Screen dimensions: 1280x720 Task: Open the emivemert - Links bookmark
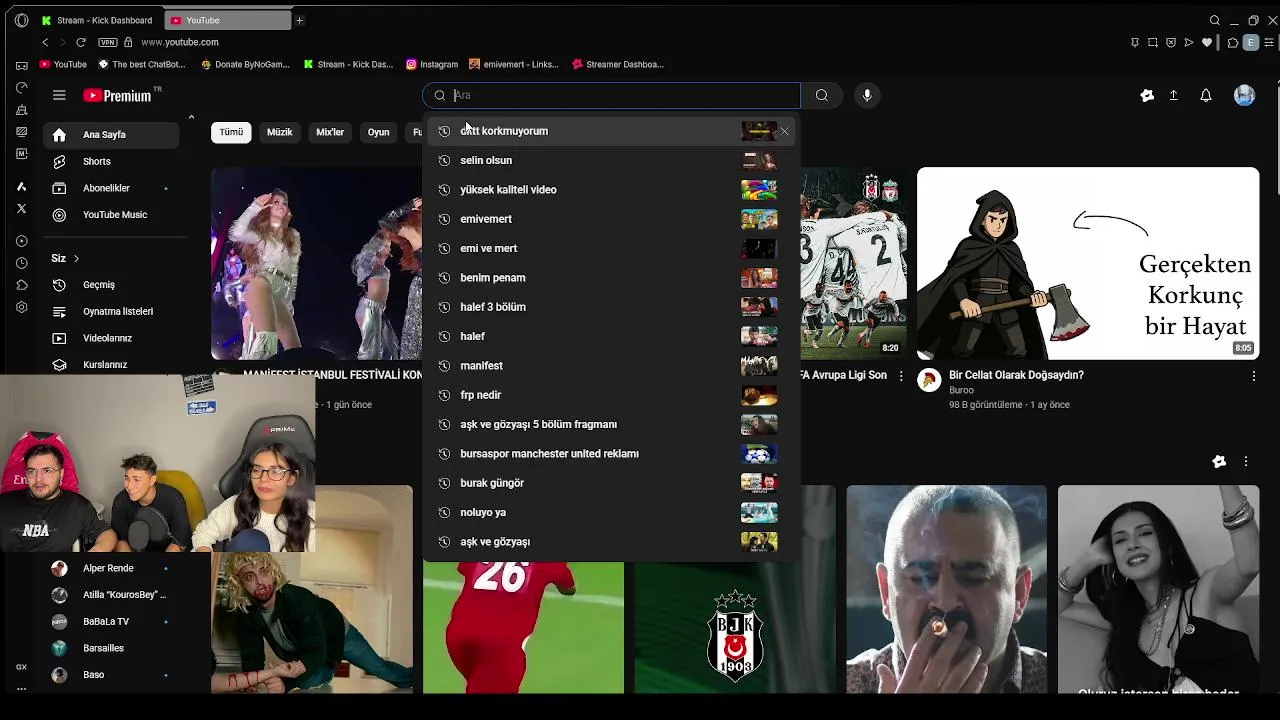[513, 64]
